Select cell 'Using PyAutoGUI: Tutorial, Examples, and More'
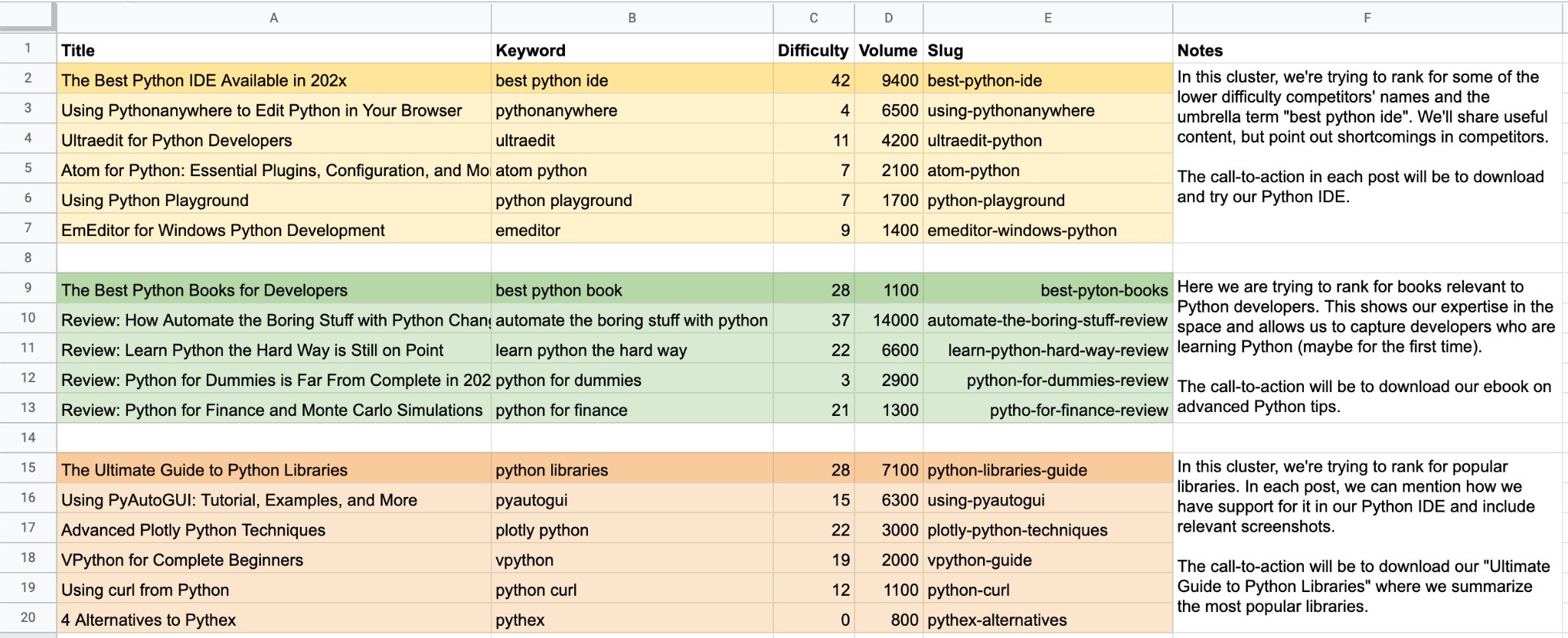Image resolution: width=1568 pixels, height=638 pixels. 274,498
